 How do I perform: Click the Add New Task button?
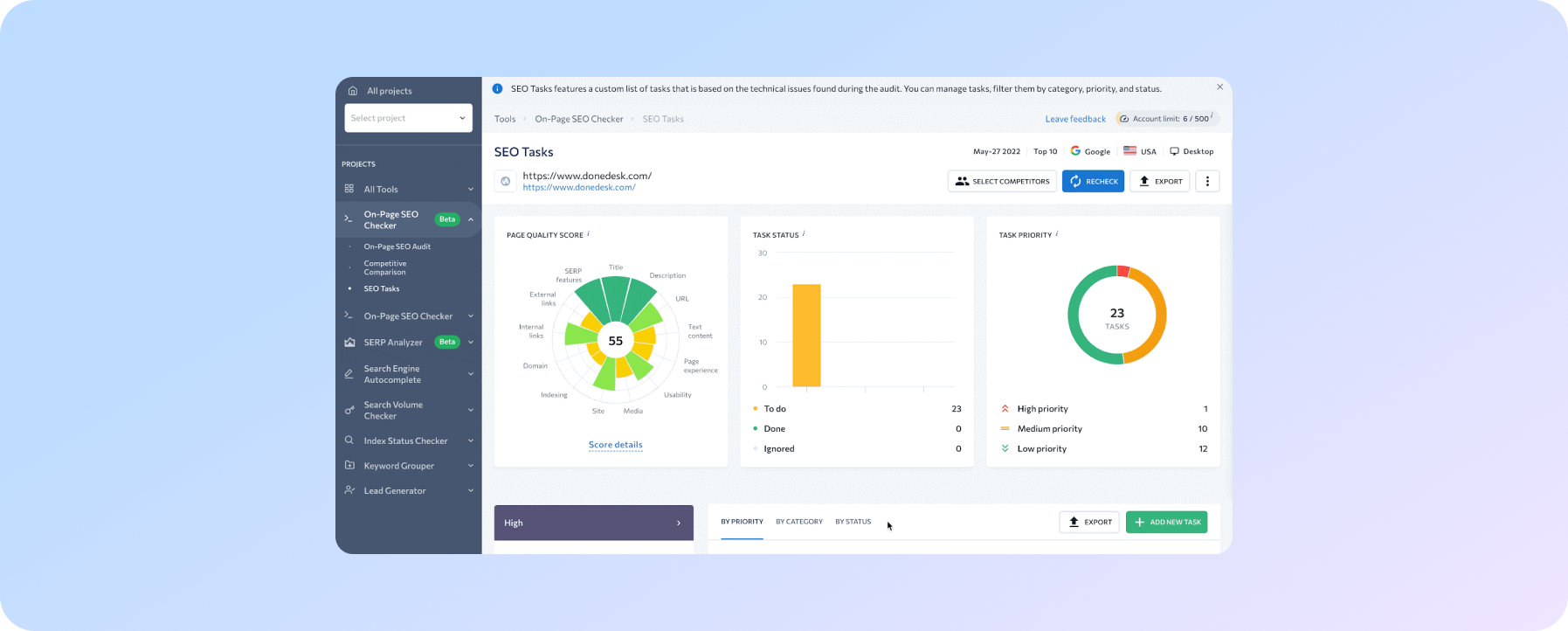point(1166,522)
